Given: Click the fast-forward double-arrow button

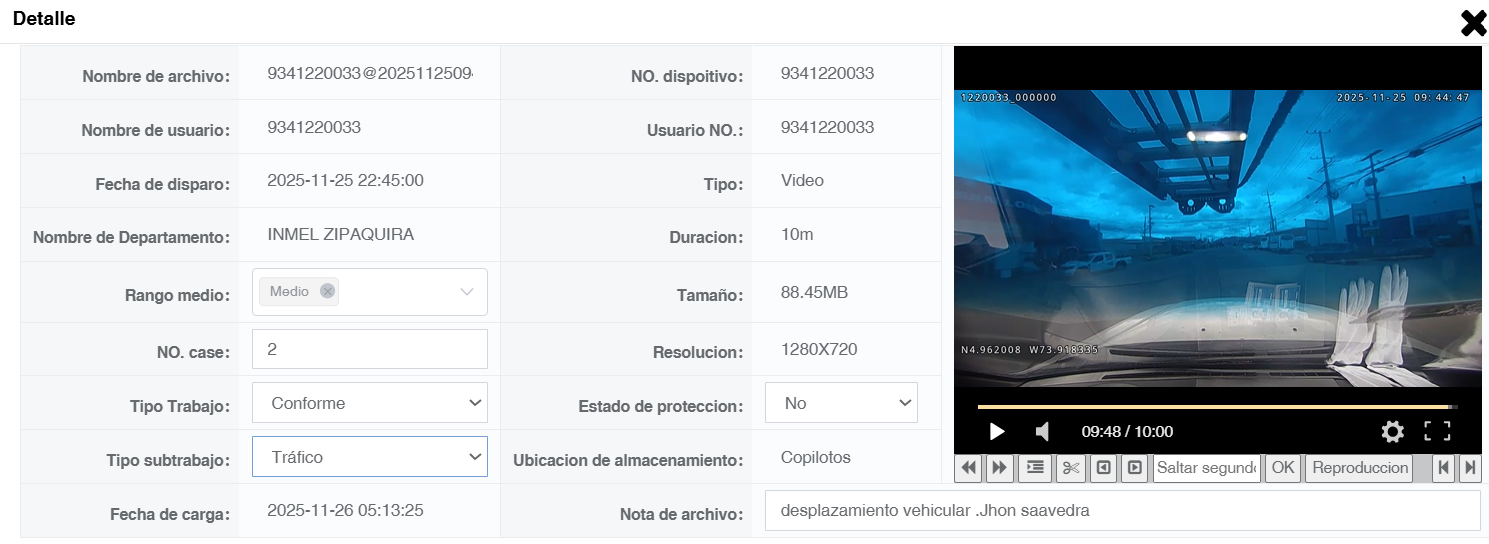Looking at the screenshot, I should click(x=998, y=468).
